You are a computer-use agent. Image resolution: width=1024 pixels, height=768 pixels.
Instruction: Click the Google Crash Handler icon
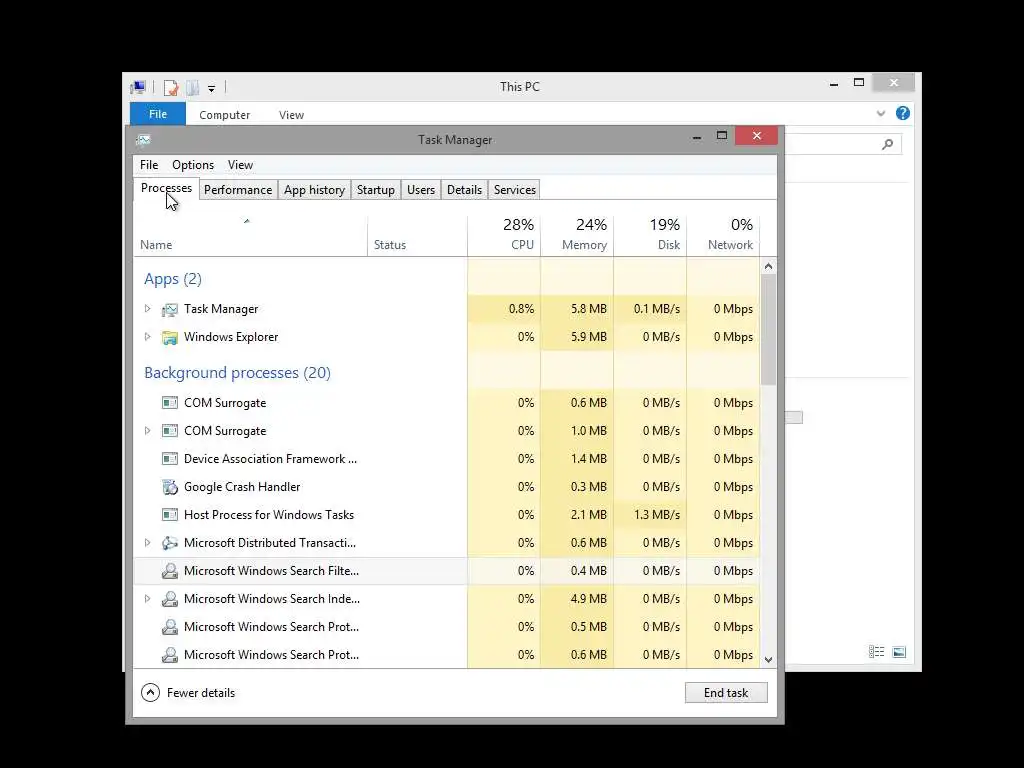[x=170, y=487]
